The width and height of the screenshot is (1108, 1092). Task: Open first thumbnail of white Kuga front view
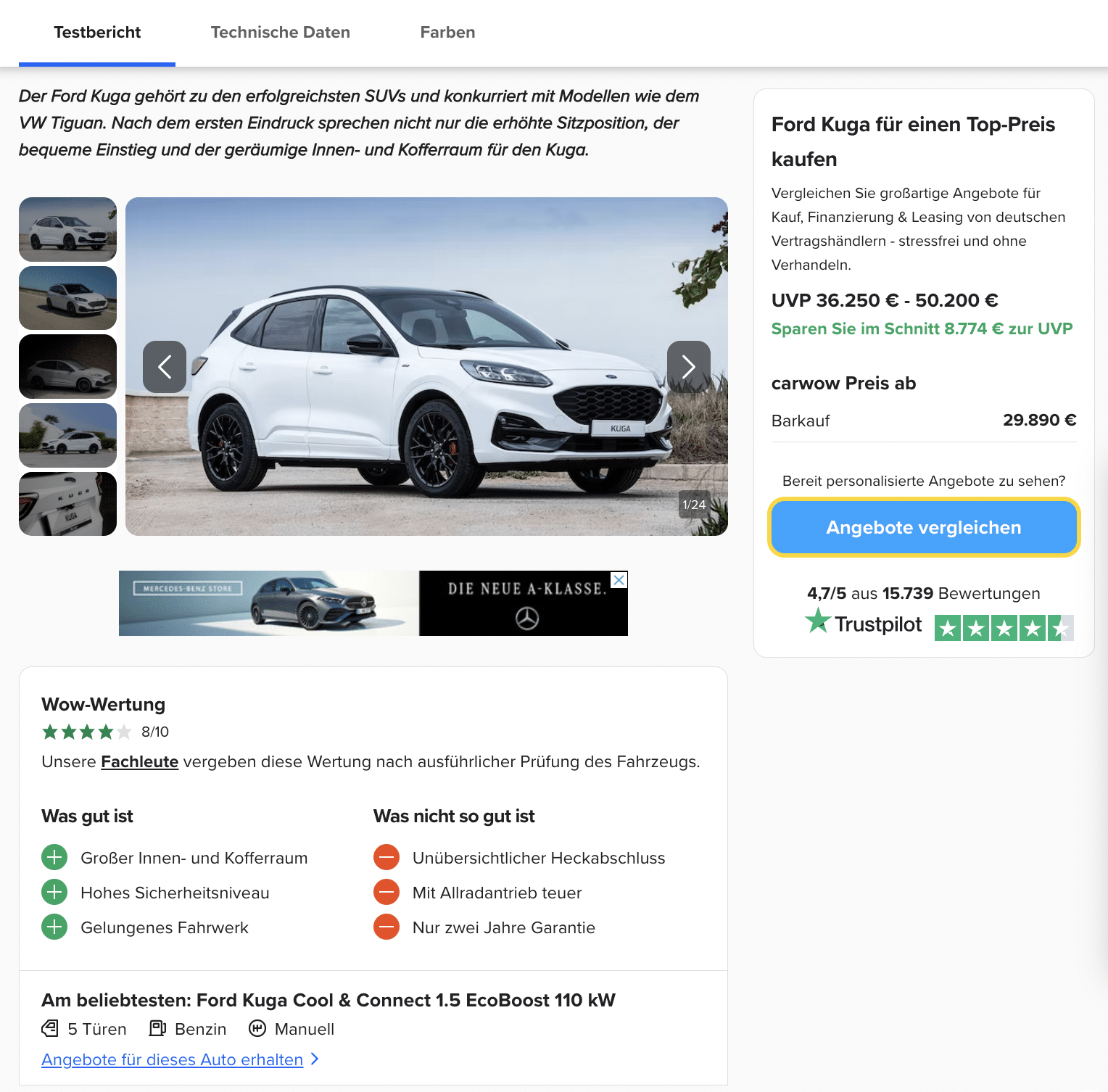coord(67,229)
